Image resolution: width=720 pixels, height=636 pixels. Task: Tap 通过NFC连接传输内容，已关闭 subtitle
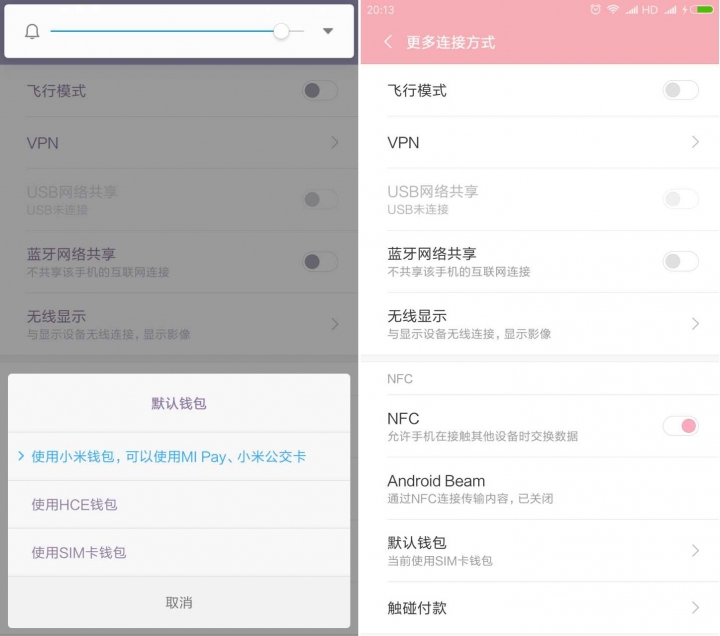pos(470,498)
